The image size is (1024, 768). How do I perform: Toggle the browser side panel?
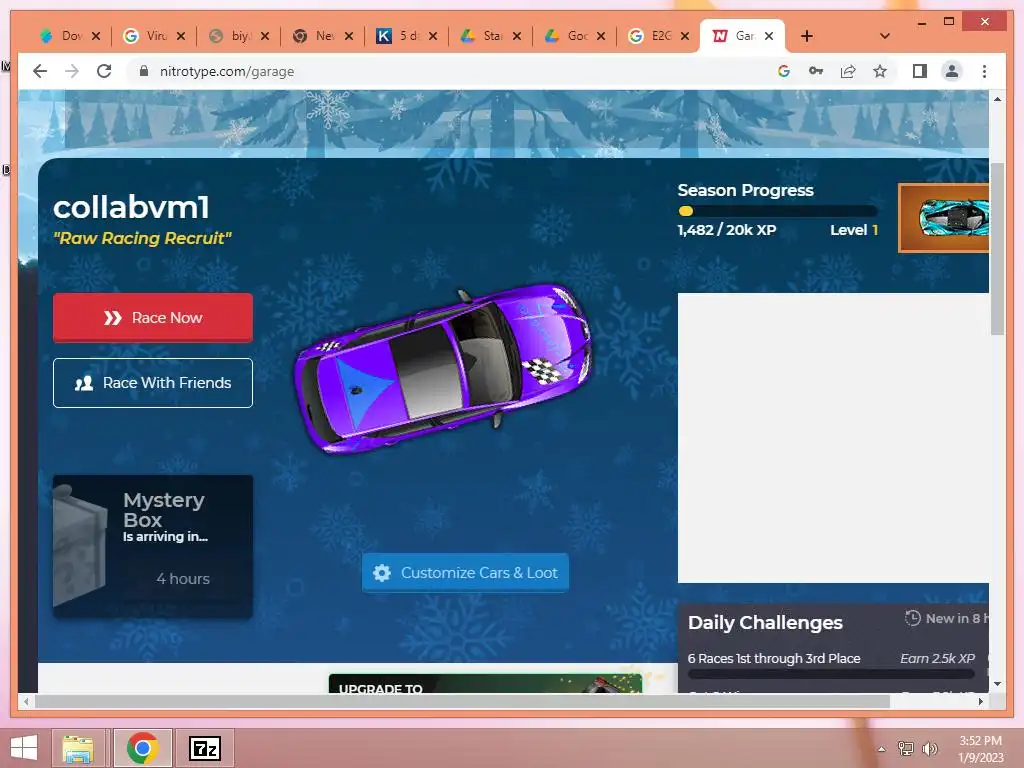[x=920, y=71]
